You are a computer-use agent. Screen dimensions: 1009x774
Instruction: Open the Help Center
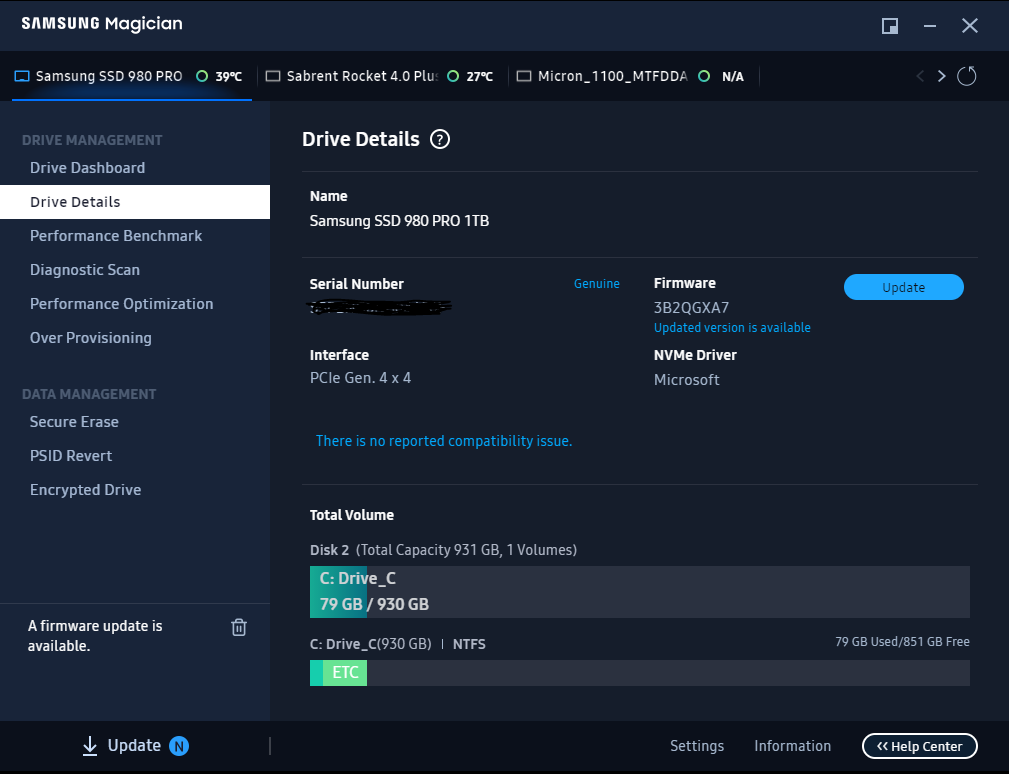tap(919, 746)
